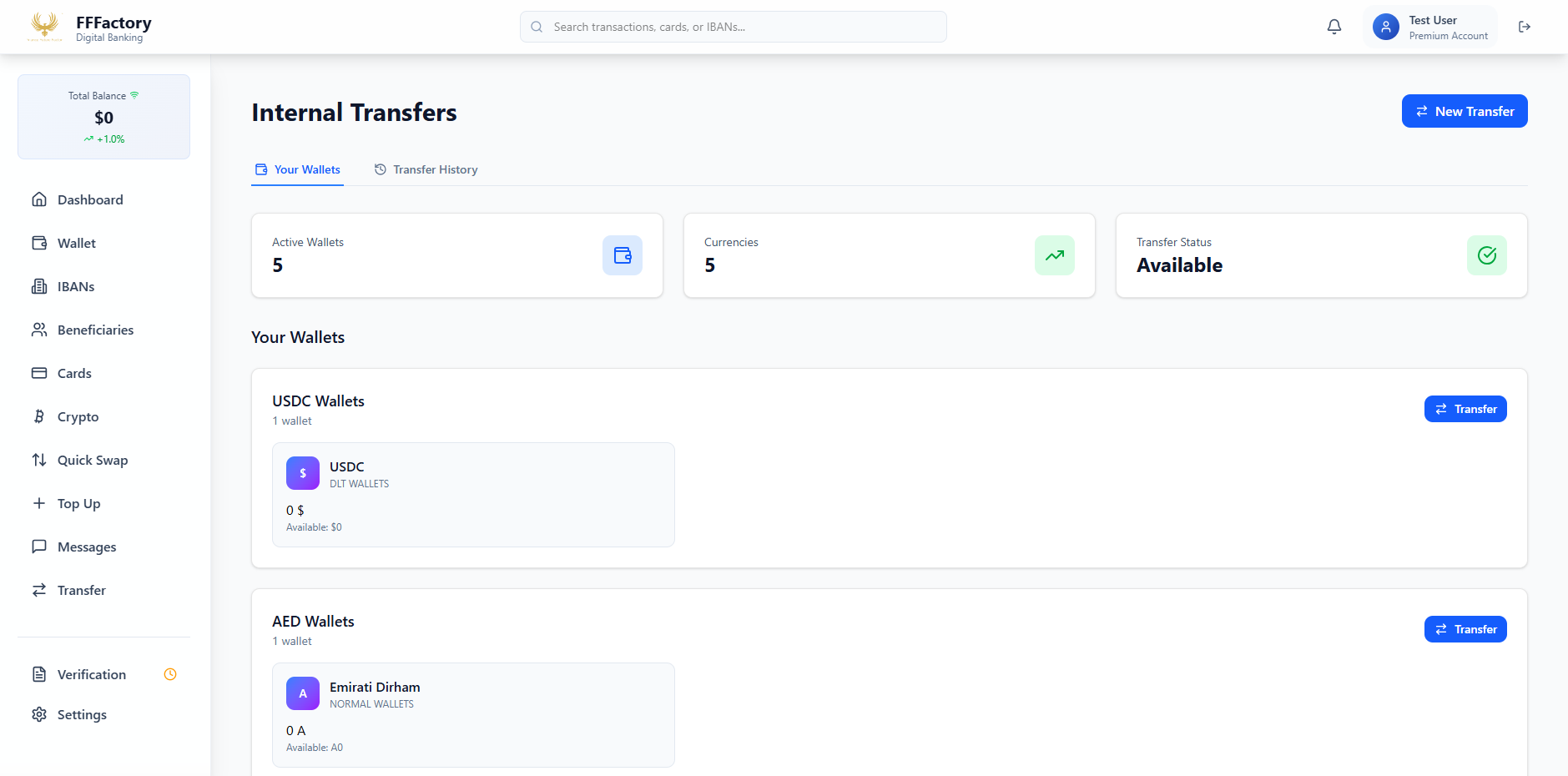
Task: Open the Total Balance card
Action: 103,117
